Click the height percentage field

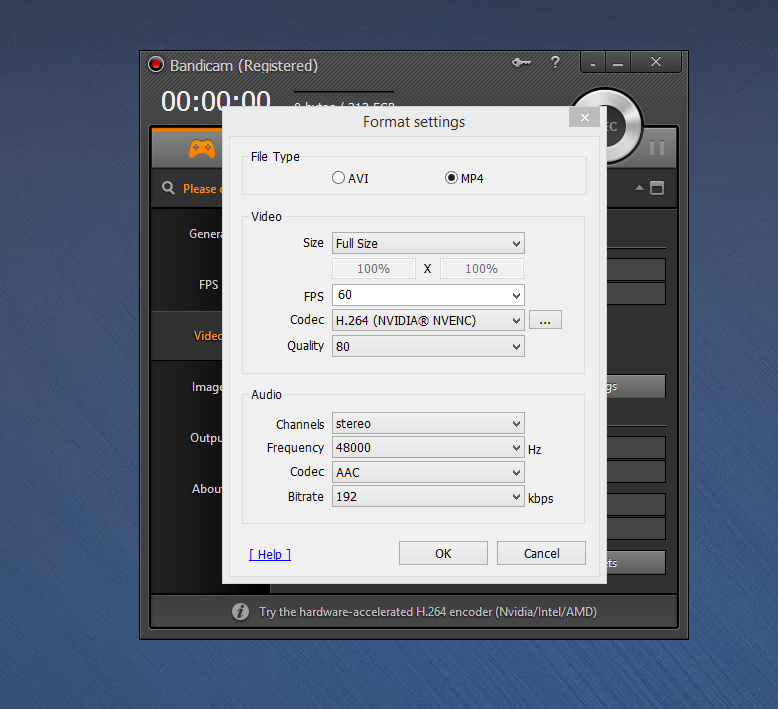point(481,268)
